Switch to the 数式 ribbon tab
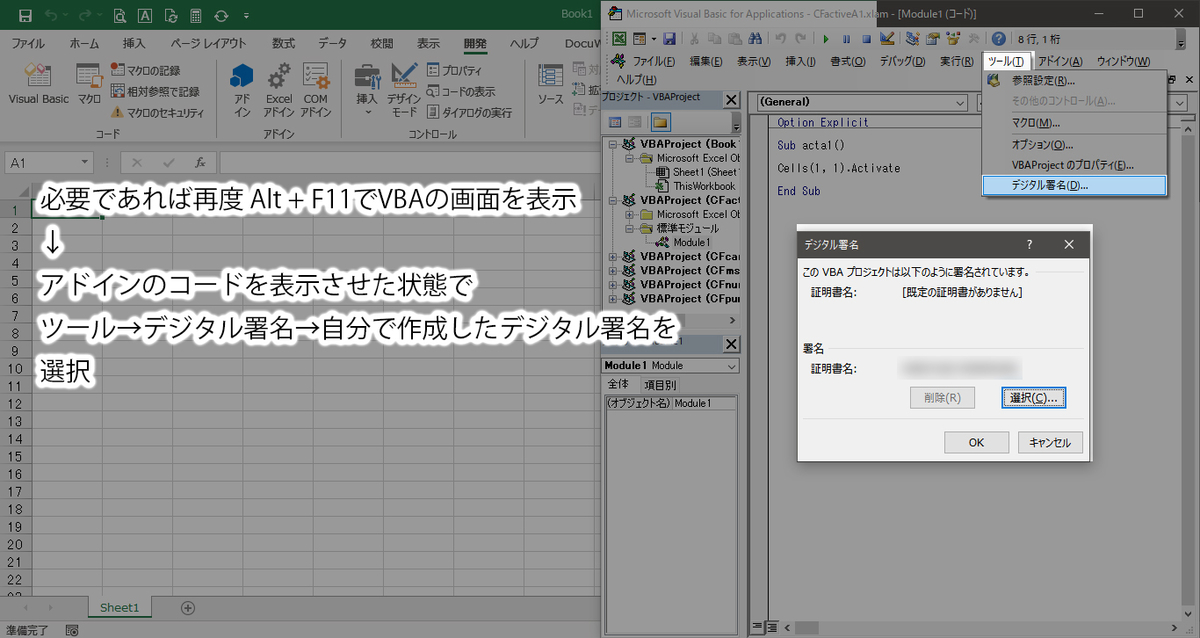This screenshot has width=1200, height=638. (283, 44)
